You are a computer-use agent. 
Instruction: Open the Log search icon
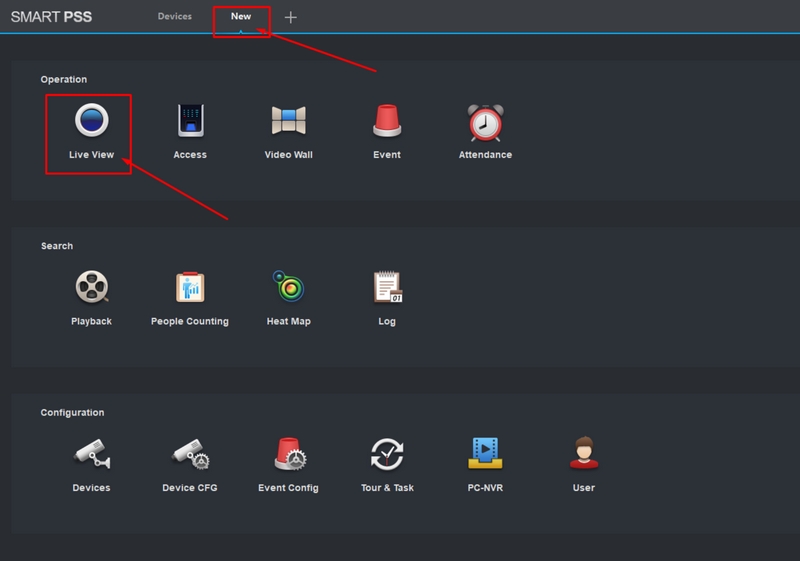pyautogui.click(x=387, y=288)
